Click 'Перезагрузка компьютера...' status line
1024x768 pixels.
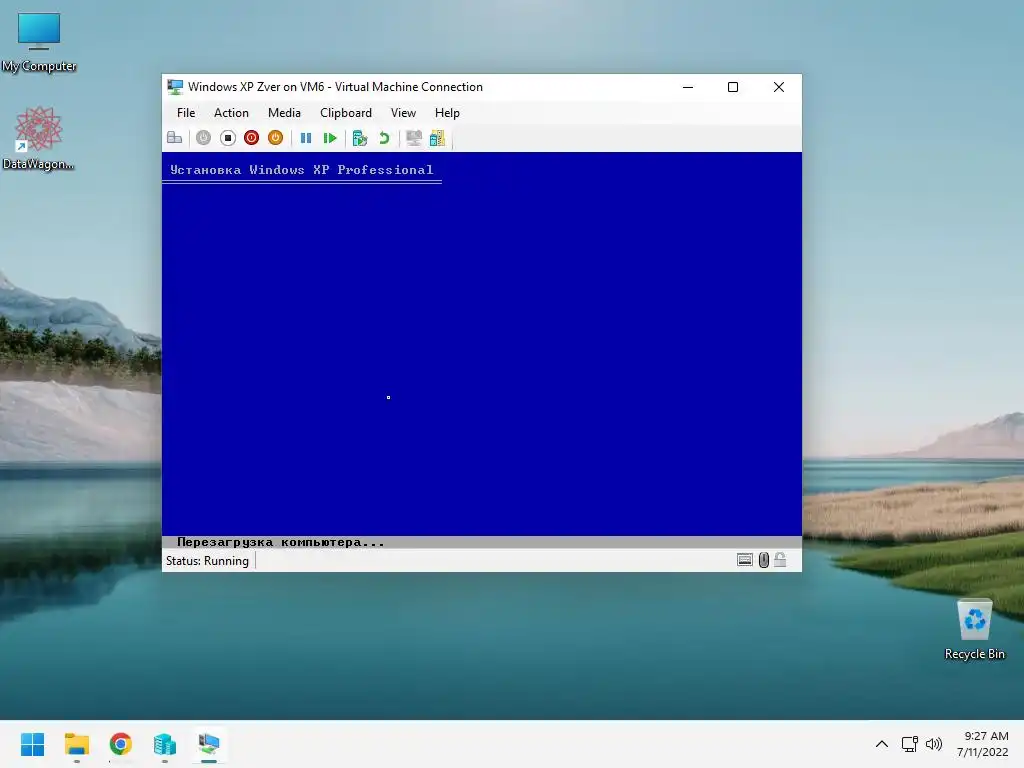coord(281,542)
